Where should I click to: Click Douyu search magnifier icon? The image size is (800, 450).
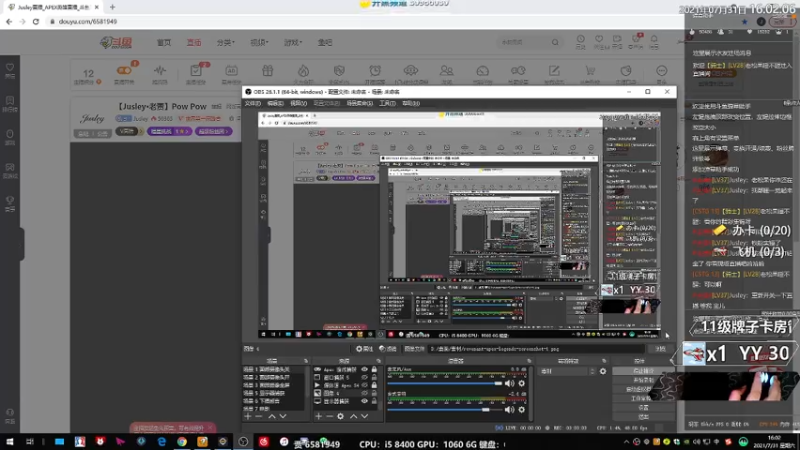555,42
